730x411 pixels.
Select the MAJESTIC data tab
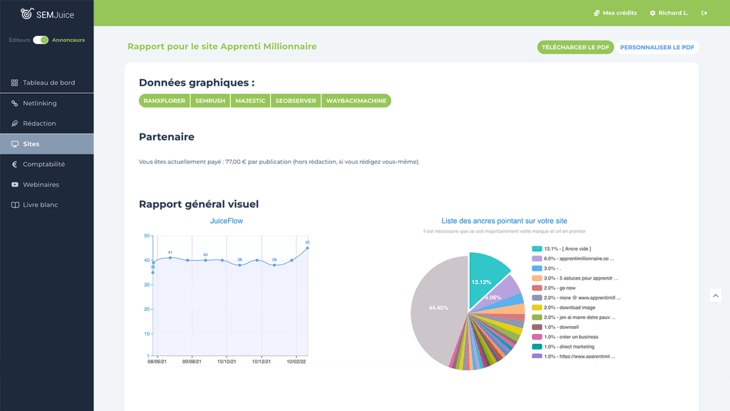tap(250, 101)
